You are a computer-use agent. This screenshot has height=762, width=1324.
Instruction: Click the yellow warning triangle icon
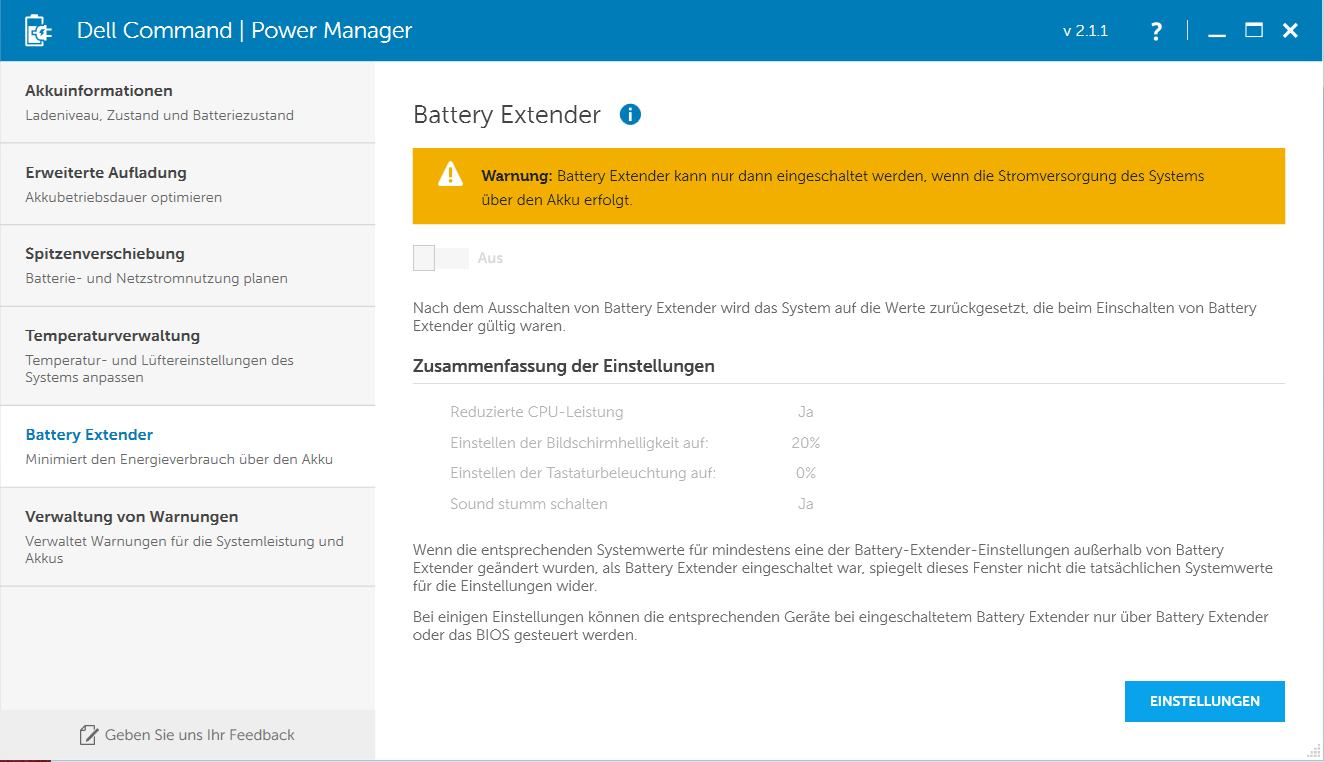[450, 175]
